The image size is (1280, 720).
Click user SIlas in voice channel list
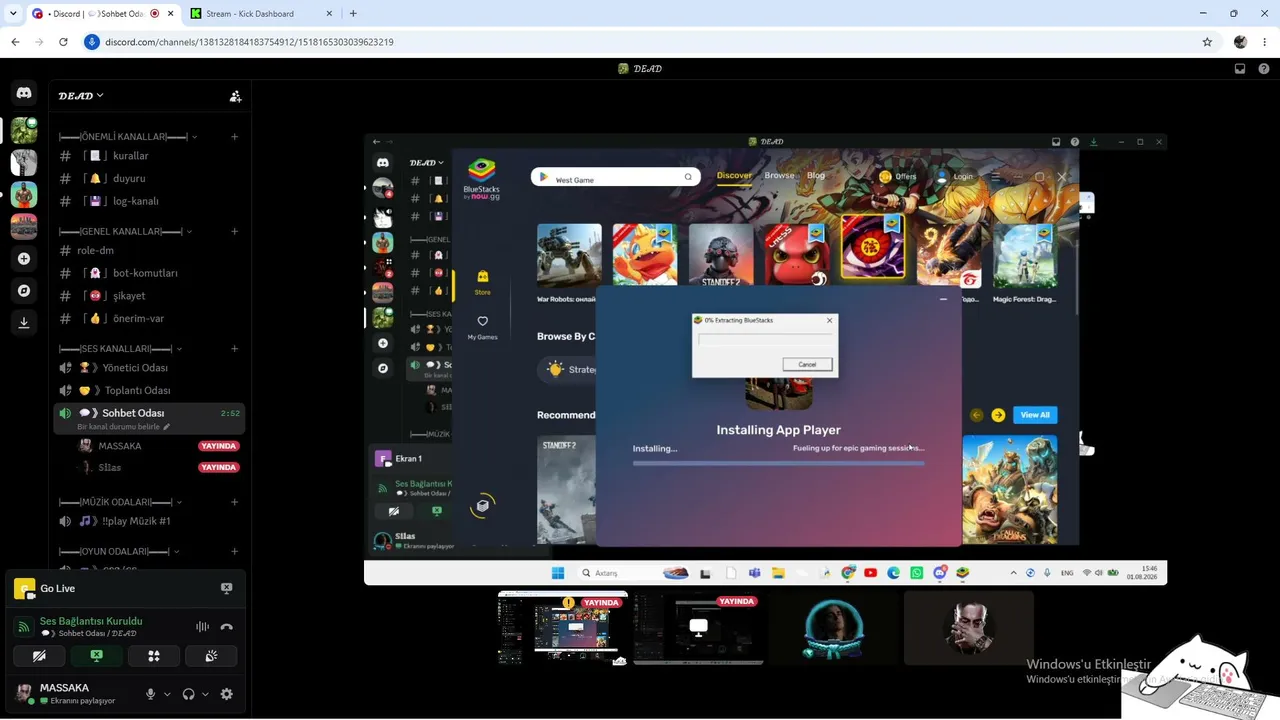tap(110, 467)
